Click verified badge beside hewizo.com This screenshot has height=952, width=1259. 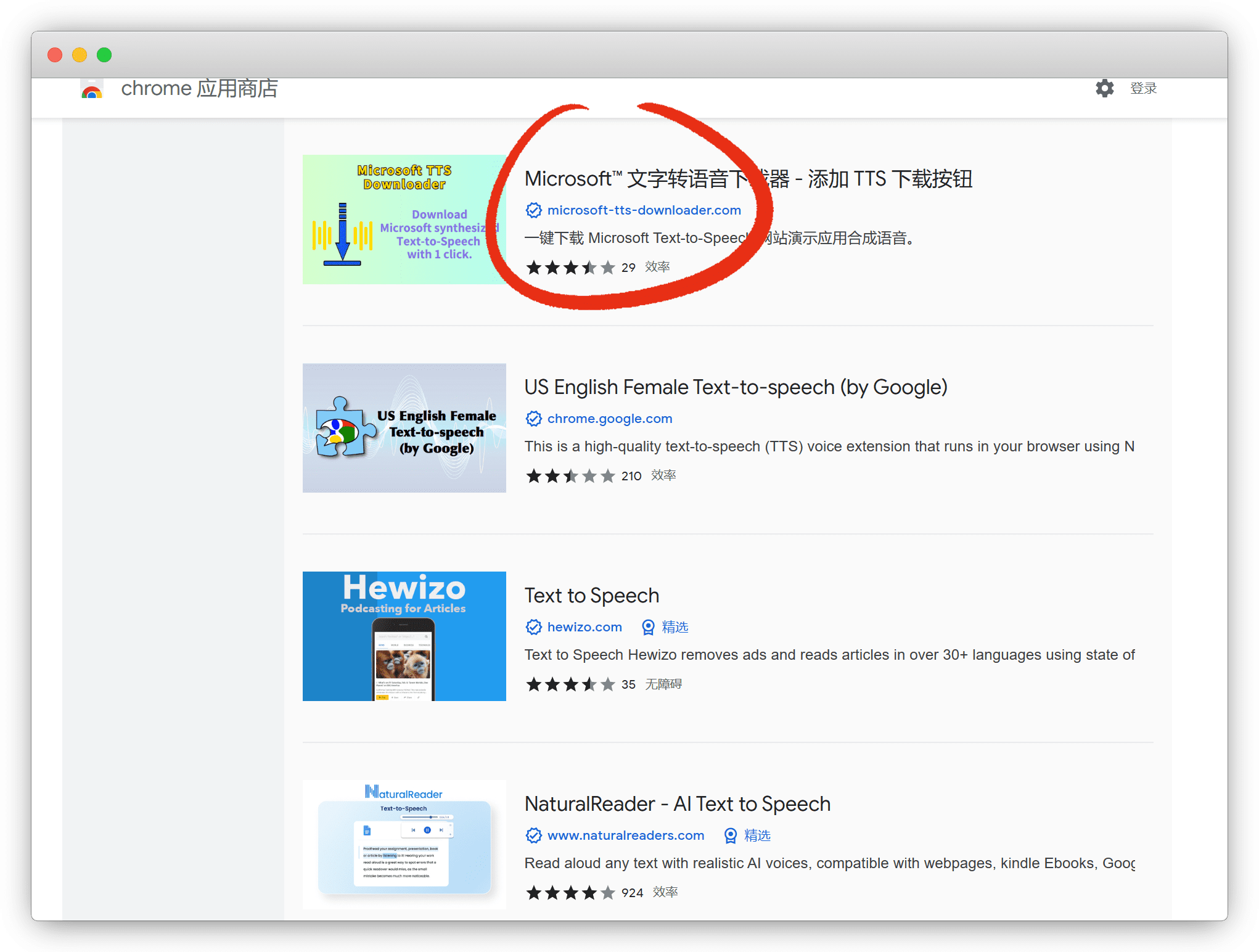[533, 627]
